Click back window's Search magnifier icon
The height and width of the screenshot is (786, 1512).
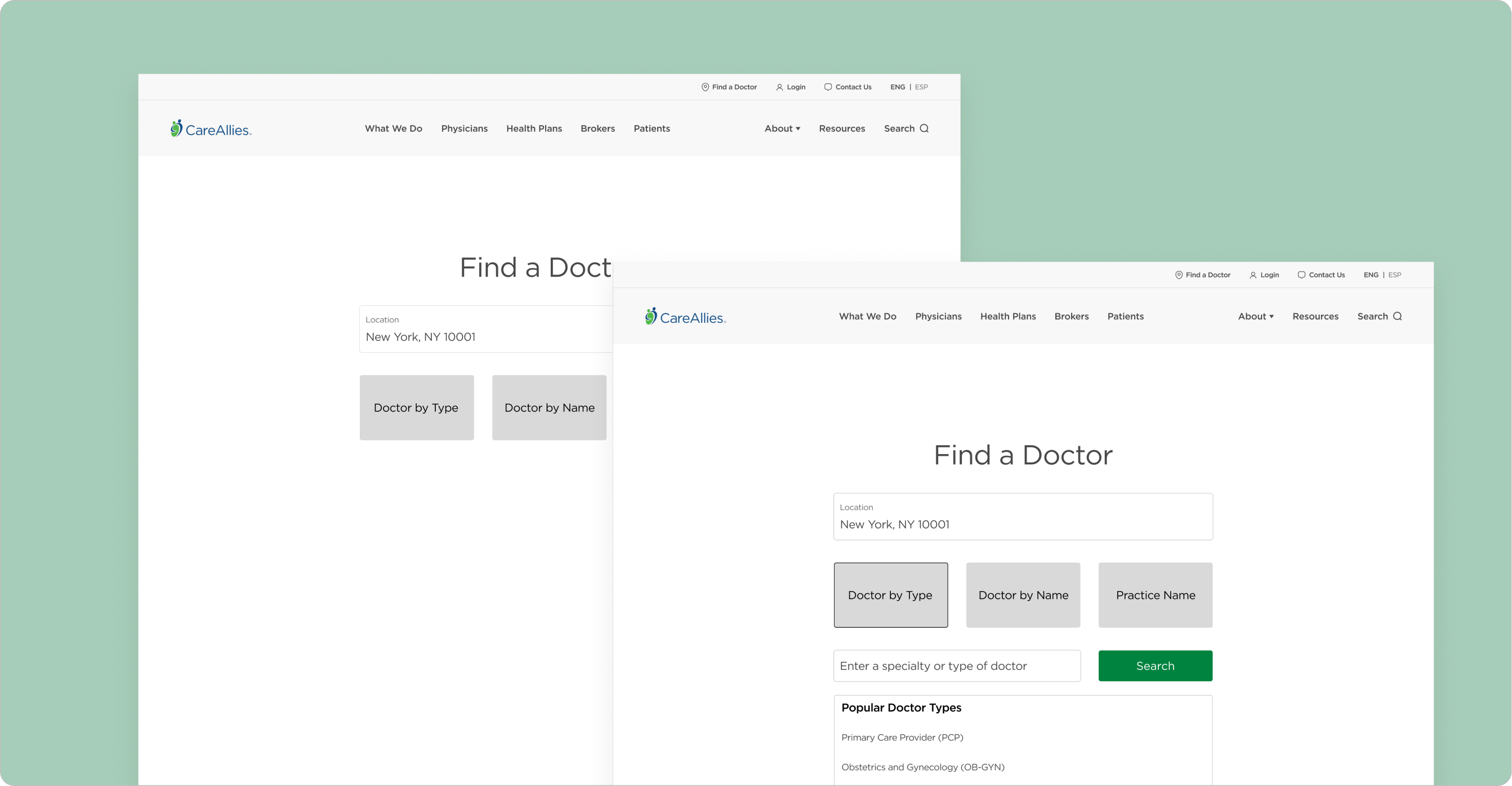924,128
